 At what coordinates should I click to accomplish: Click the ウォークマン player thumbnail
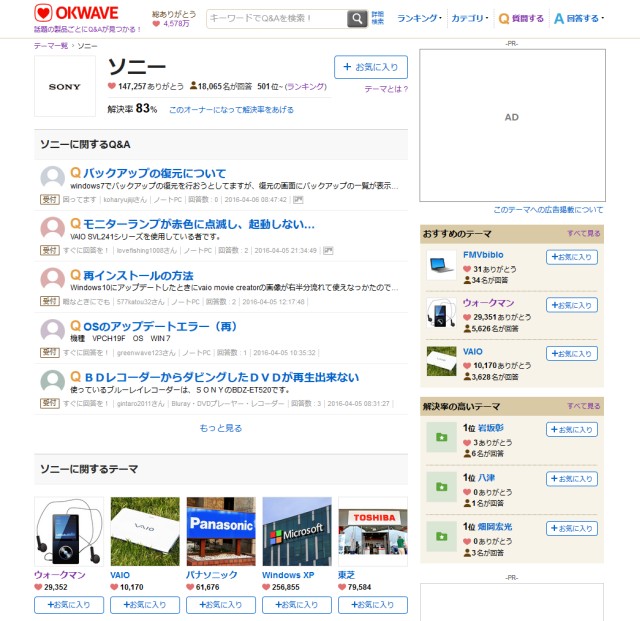pyautogui.click(x=69, y=531)
